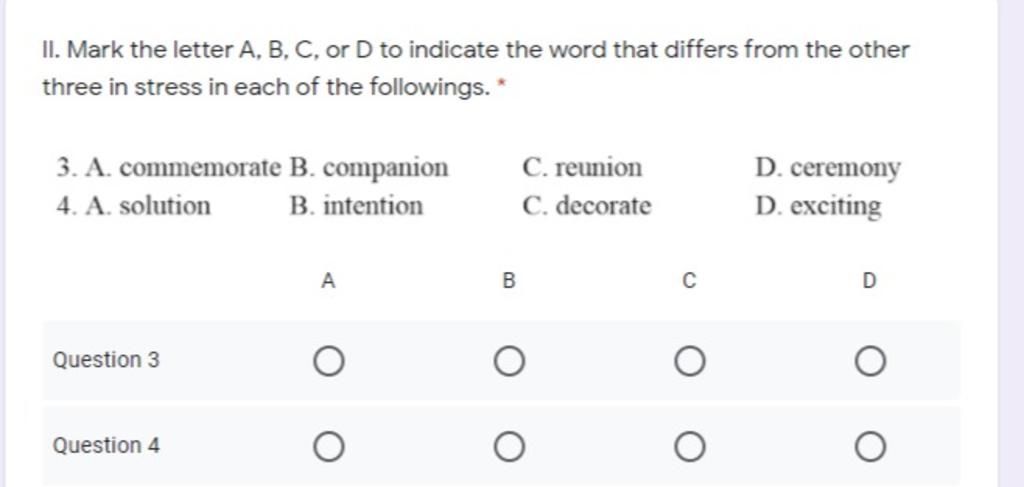Click the column header B
This screenshot has width=1024, height=487.
point(509,281)
